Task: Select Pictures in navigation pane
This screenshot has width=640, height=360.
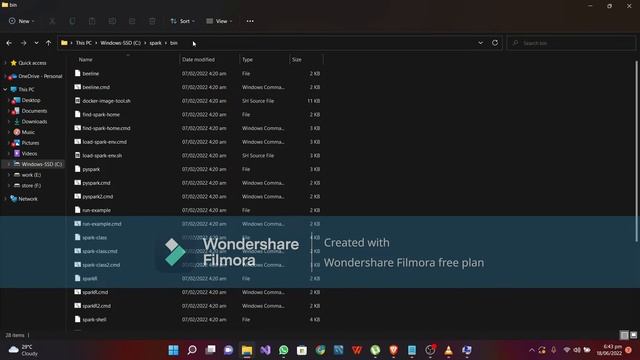Action: (30, 143)
